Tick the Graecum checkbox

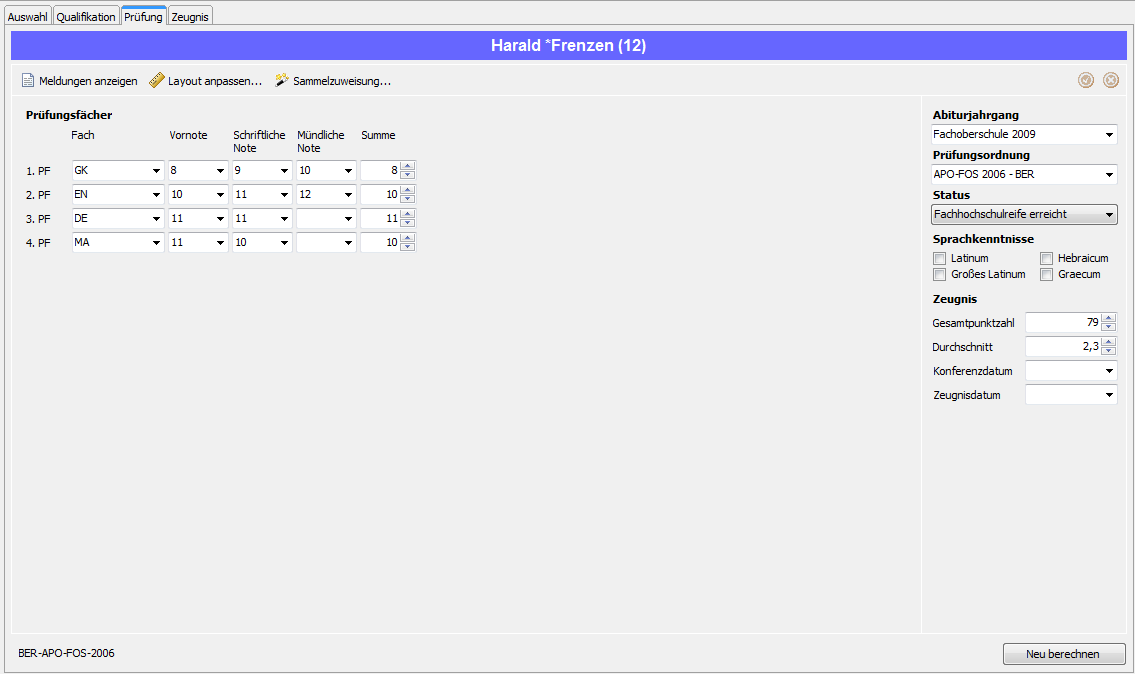click(1046, 274)
